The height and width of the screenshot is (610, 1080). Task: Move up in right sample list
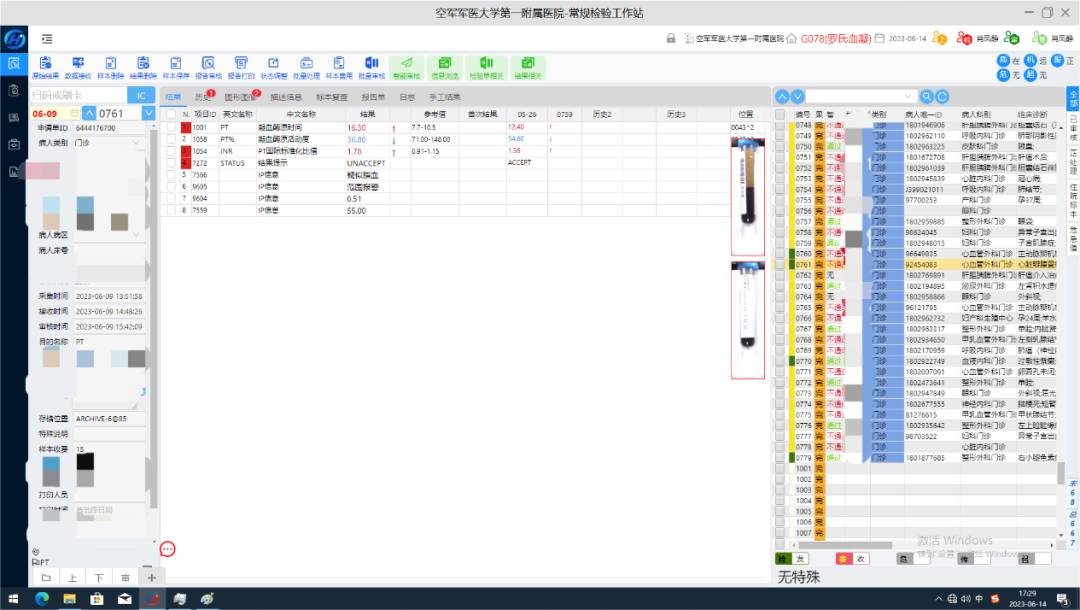click(782, 96)
